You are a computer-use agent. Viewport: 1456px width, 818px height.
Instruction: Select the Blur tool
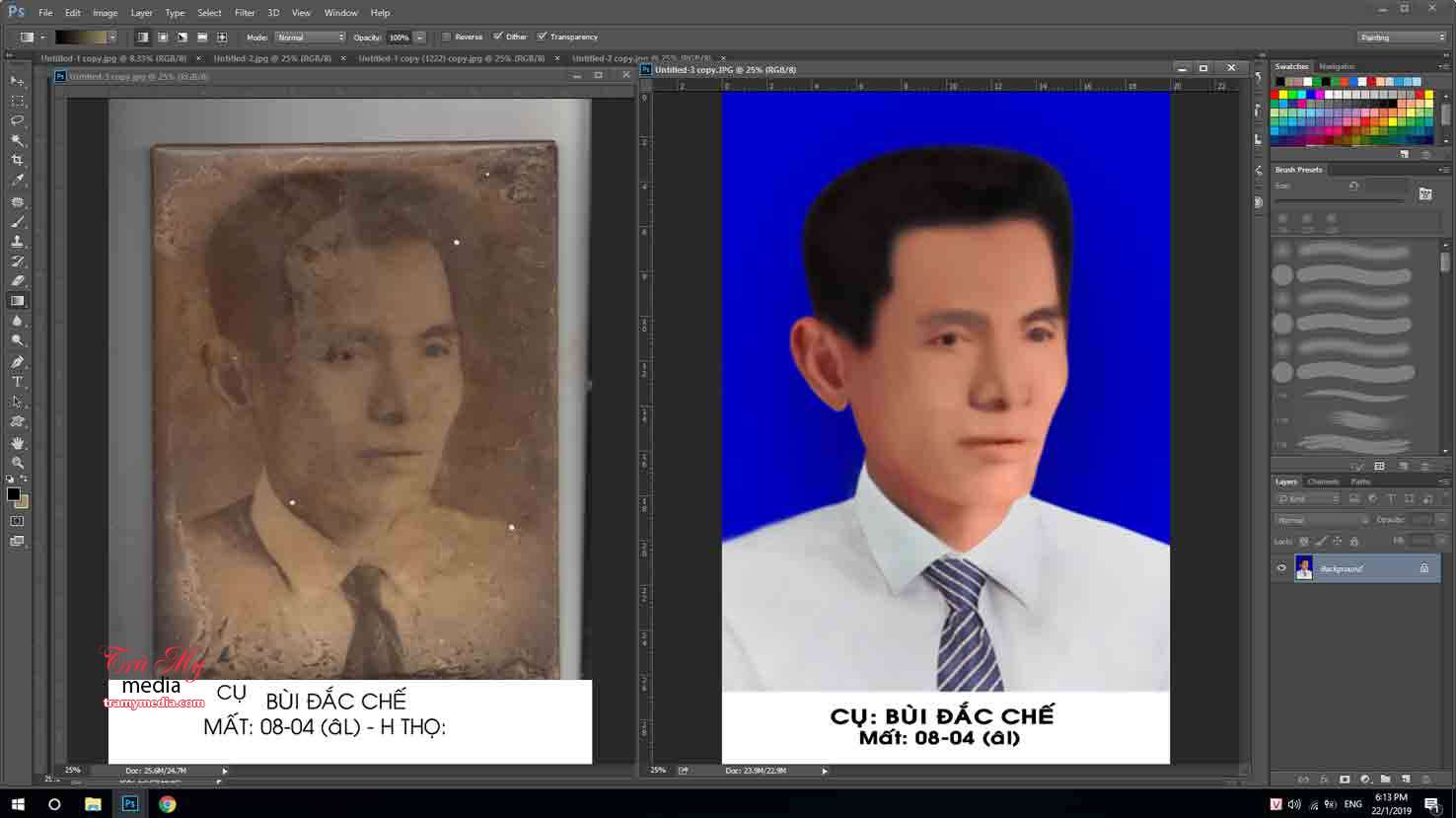17,321
